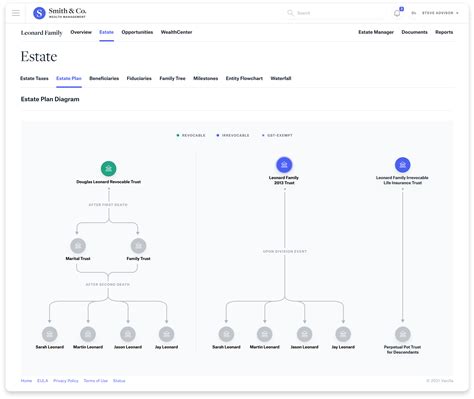Open the Status footer link

coord(119,381)
